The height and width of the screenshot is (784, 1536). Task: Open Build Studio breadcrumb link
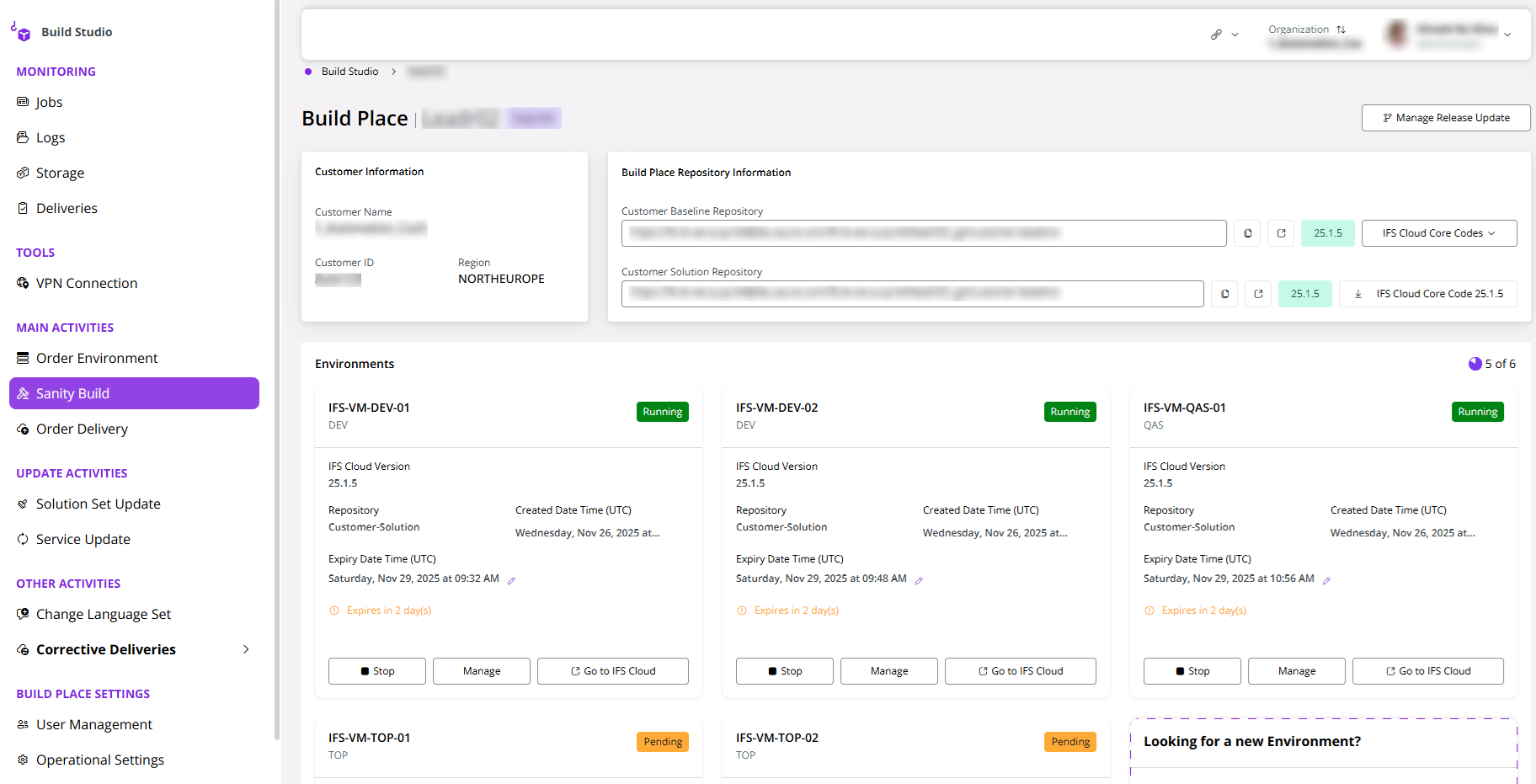click(x=349, y=72)
